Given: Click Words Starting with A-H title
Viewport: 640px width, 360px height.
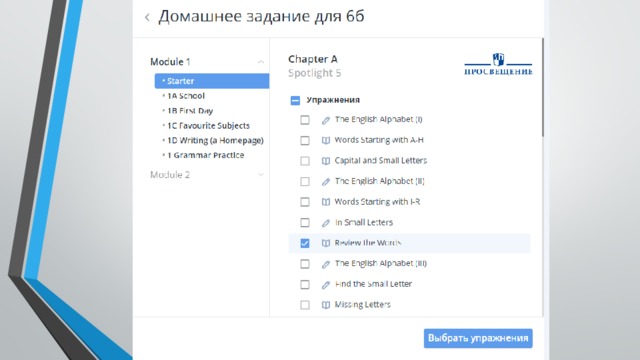Looking at the screenshot, I should pos(379,140).
